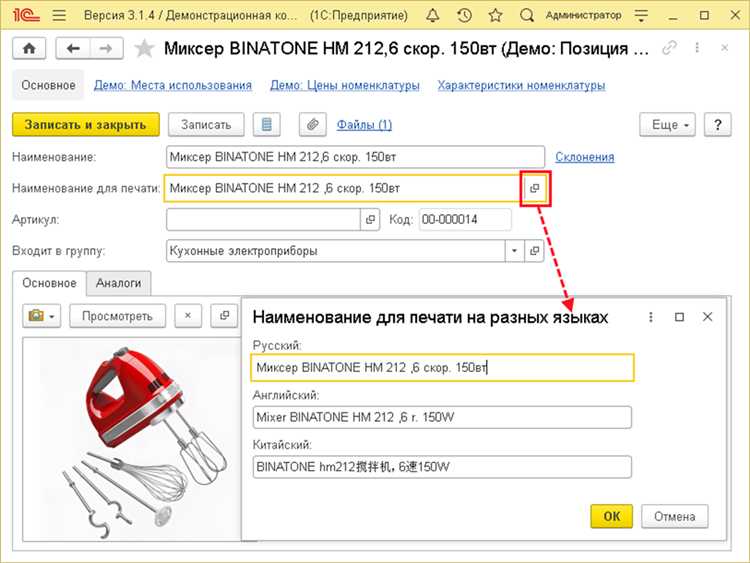
Task: Click the paperclip attachments icon
Action: click(313, 125)
